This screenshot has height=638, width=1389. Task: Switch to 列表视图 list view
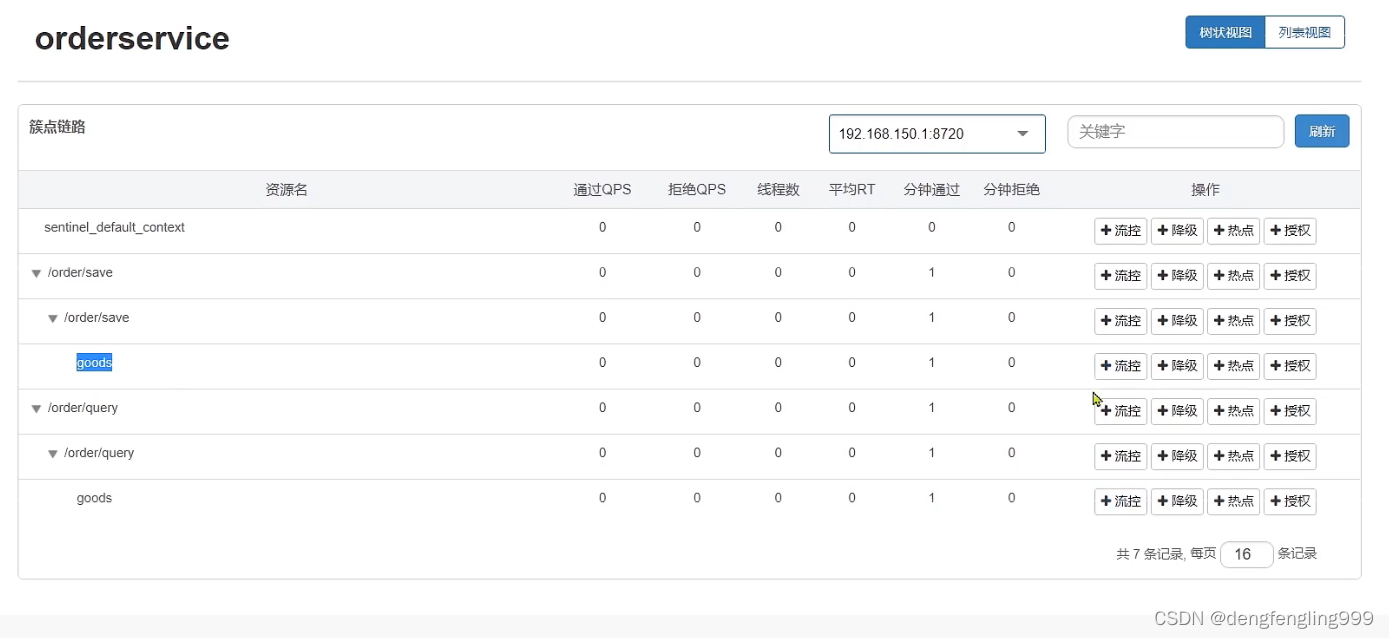(x=1304, y=32)
